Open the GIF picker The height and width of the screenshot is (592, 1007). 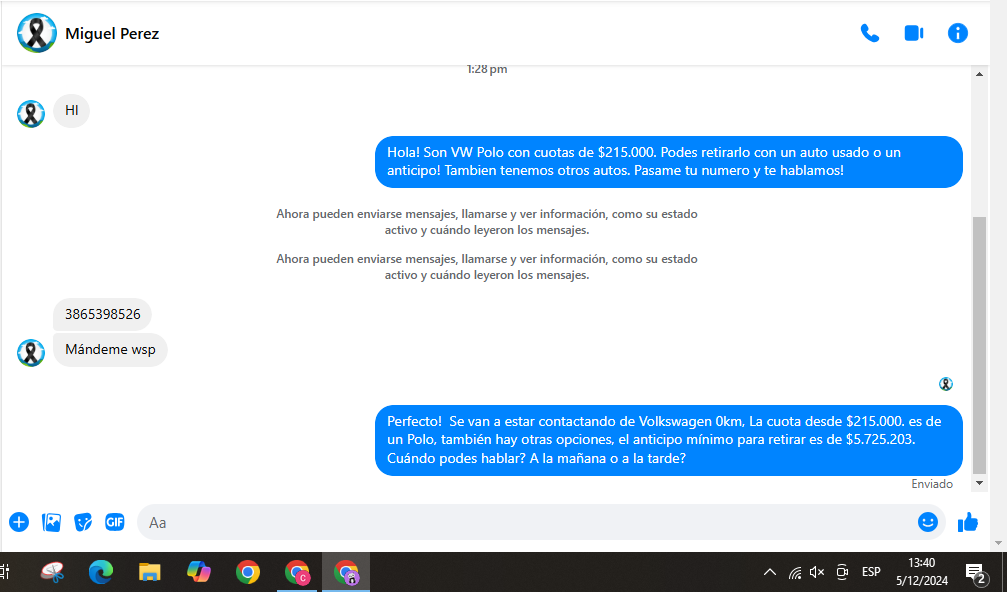click(115, 522)
